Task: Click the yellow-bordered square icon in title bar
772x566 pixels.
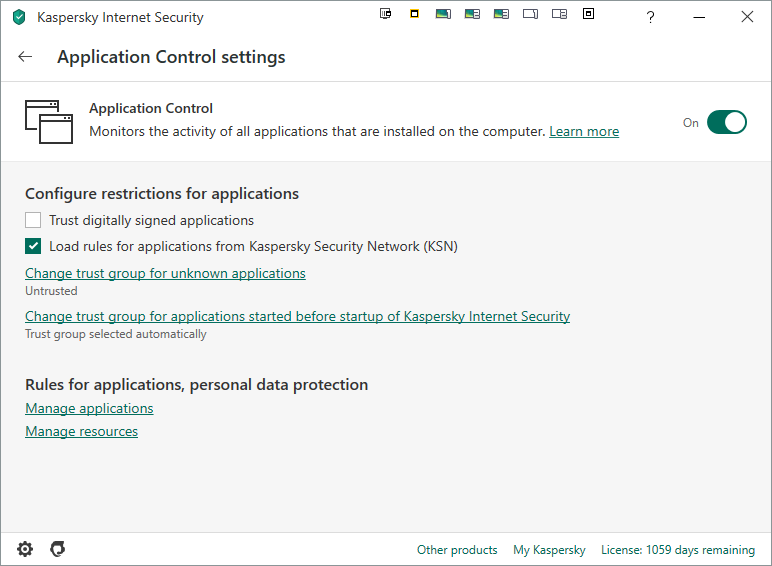Action: (x=414, y=14)
